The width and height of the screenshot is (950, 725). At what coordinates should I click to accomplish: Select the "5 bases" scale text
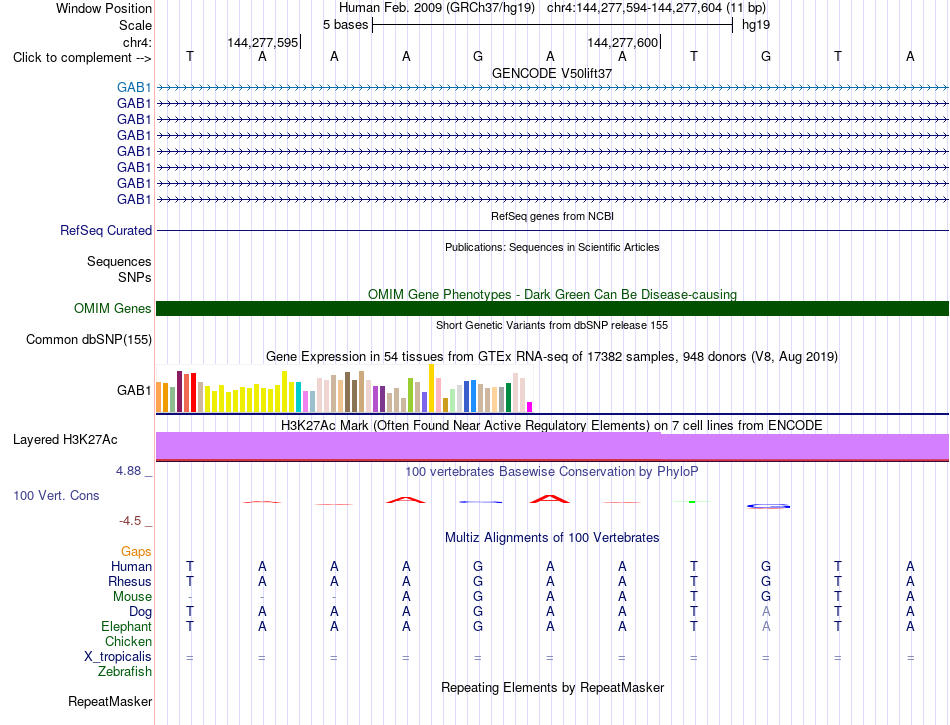pos(345,25)
